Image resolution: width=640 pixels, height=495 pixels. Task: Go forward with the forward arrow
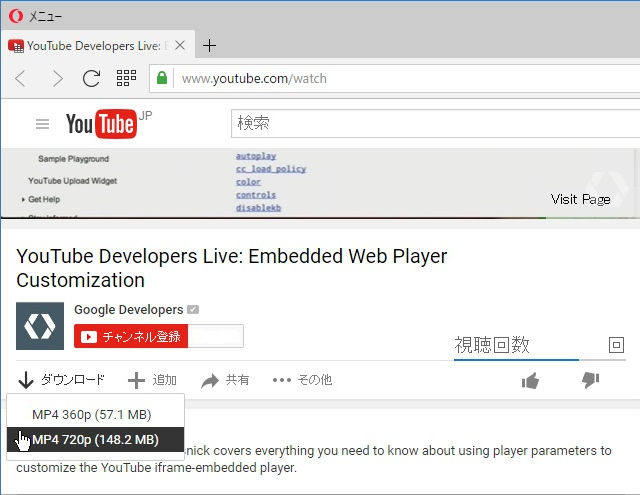click(x=58, y=78)
